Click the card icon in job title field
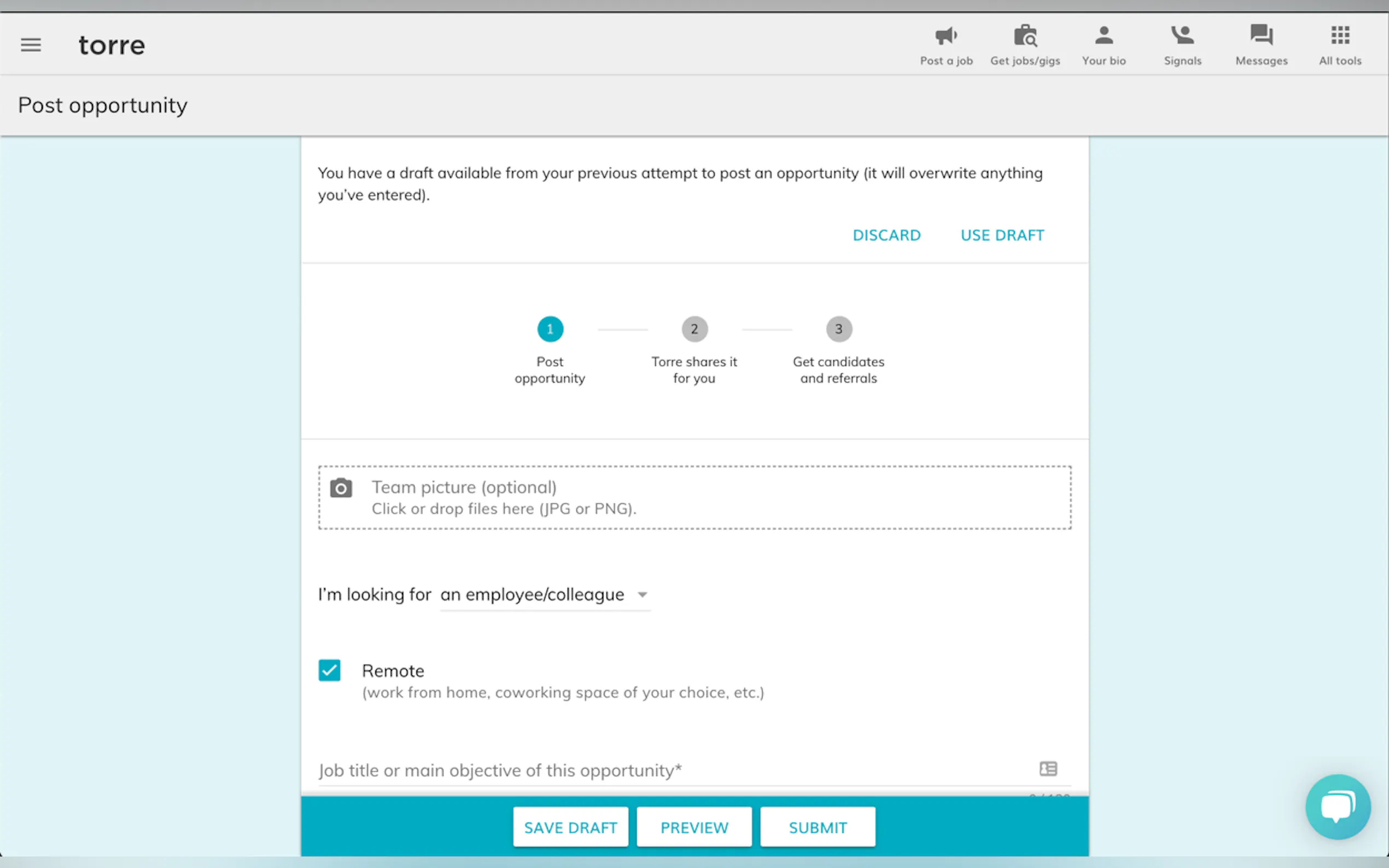The width and height of the screenshot is (1389, 868). point(1048,769)
